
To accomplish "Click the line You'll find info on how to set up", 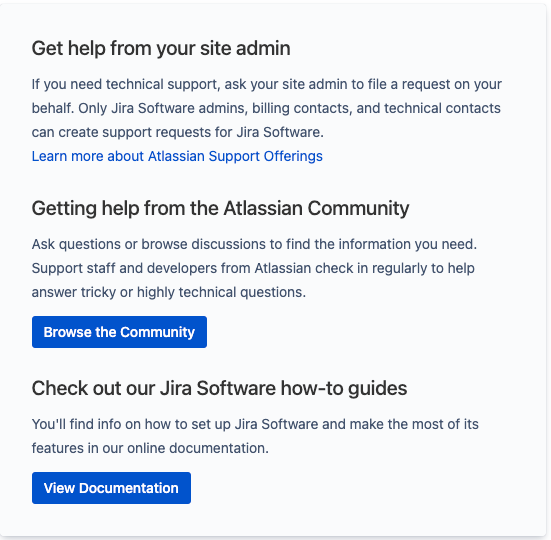I will (x=255, y=424).
